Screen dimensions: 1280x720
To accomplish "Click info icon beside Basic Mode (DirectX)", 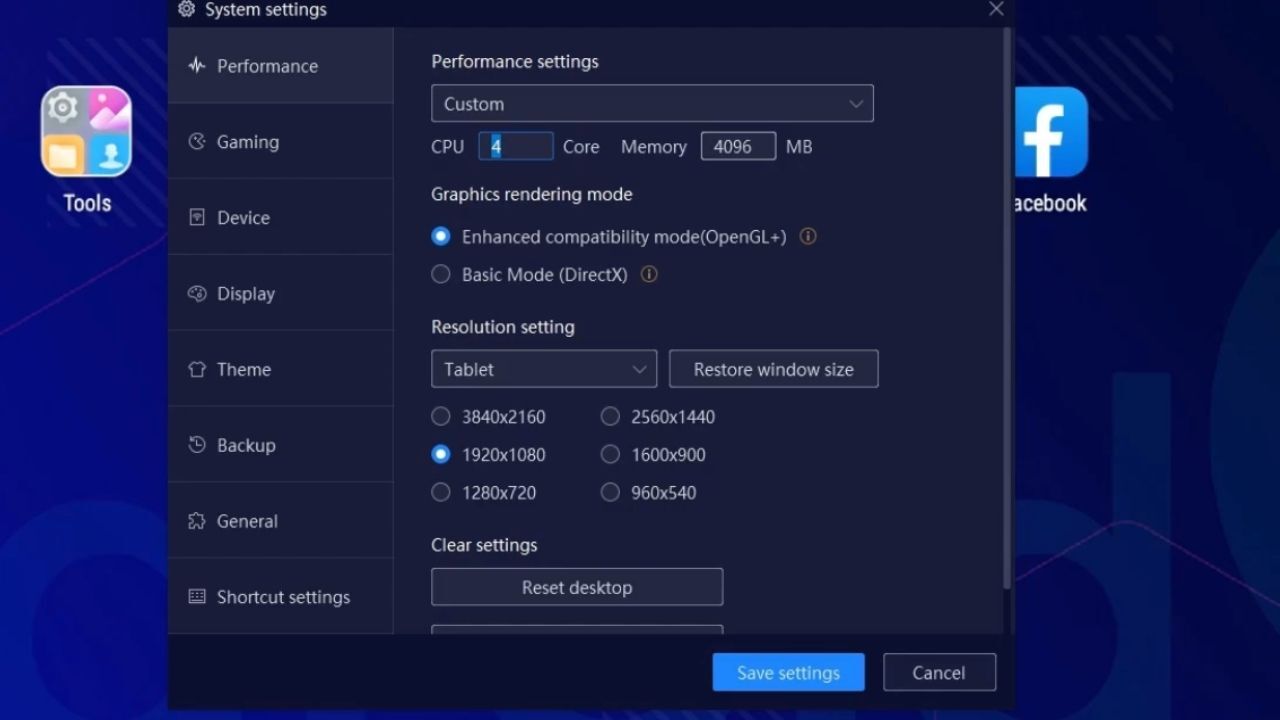I will point(649,274).
